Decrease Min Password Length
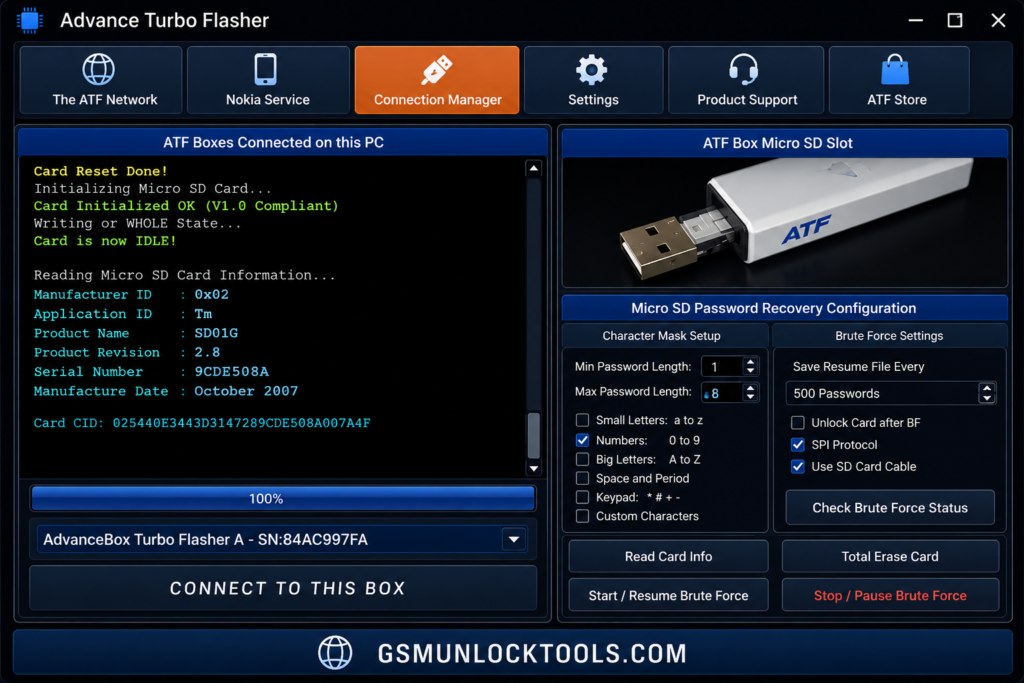This screenshot has height=683, width=1024. coord(750,372)
